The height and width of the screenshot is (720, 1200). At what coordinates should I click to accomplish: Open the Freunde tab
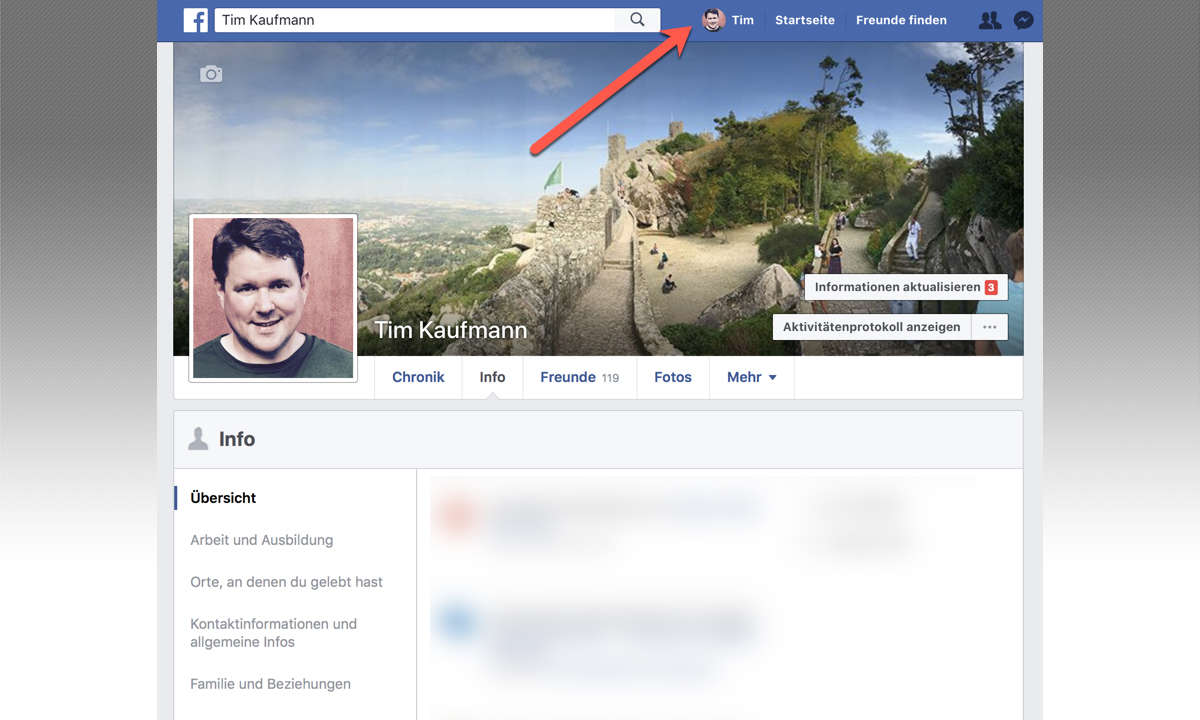coord(579,377)
